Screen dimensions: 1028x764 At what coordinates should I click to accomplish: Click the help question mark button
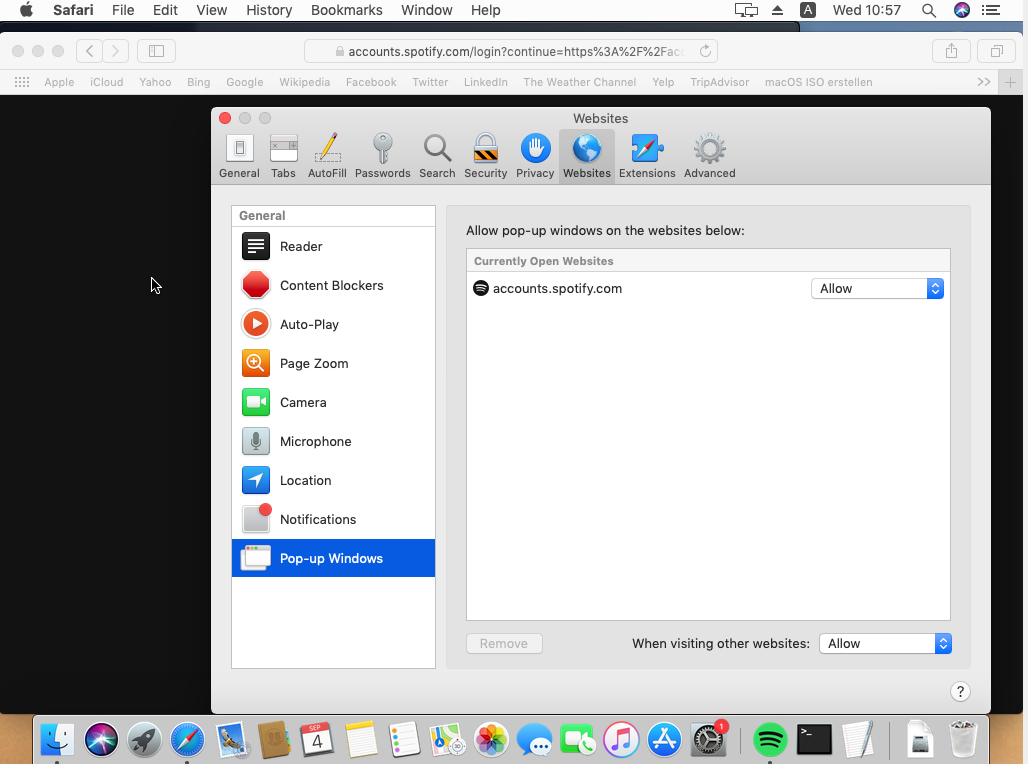coord(959,692)
